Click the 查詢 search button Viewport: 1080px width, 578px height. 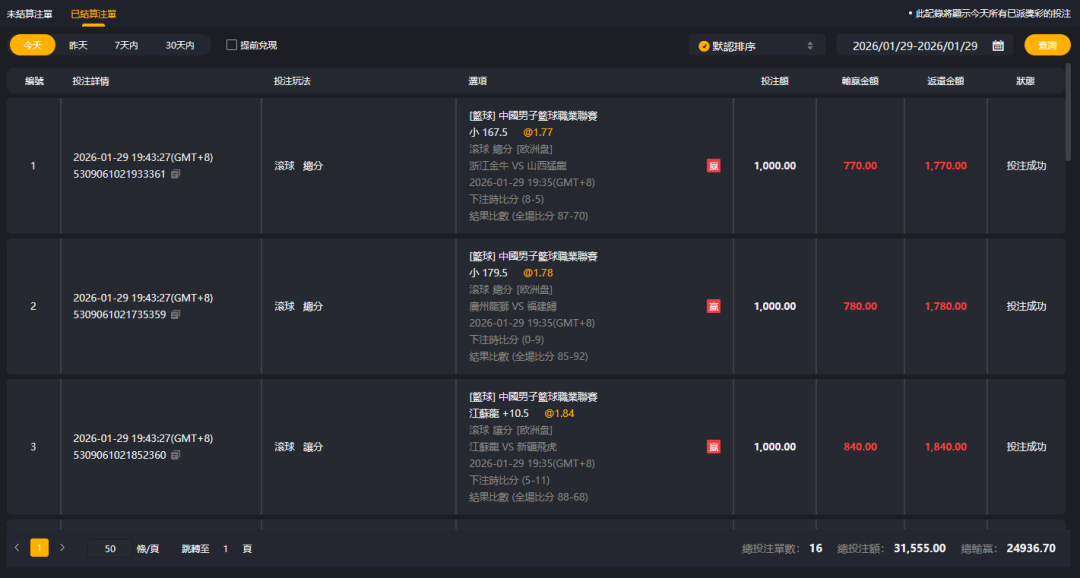tap(1047, 45)
